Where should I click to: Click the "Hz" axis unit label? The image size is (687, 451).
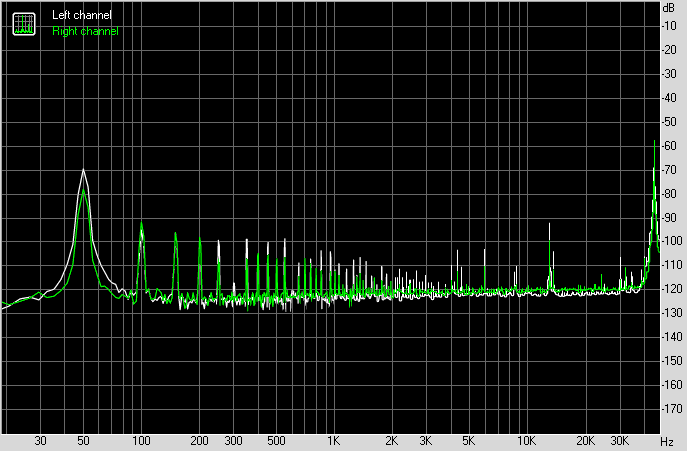[666, 441]
